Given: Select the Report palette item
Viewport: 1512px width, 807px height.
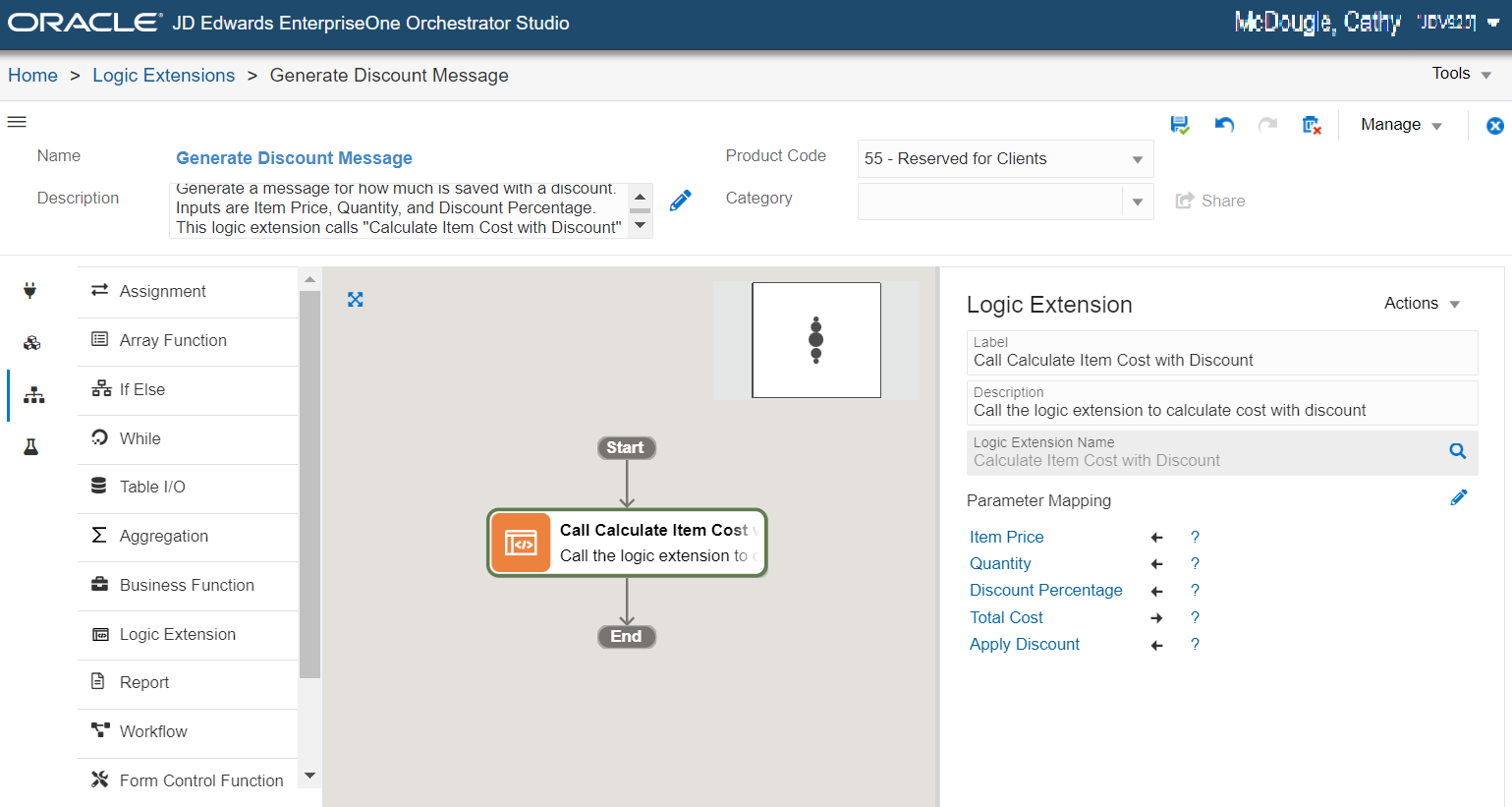Looking at the screenshot, I should [188, 682].
